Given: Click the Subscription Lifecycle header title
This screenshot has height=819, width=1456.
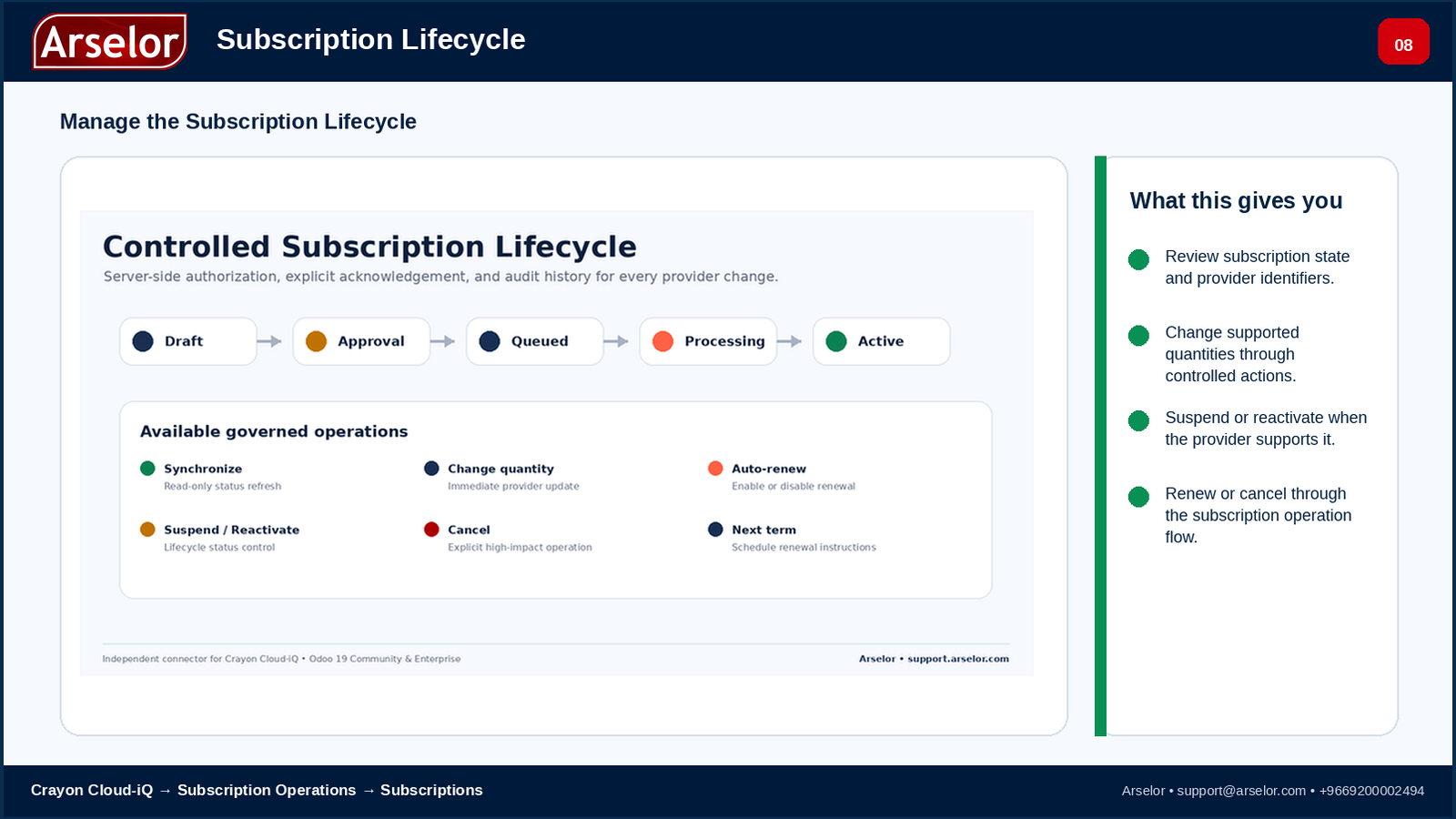Looking at the screenshot, I should 371,40.
